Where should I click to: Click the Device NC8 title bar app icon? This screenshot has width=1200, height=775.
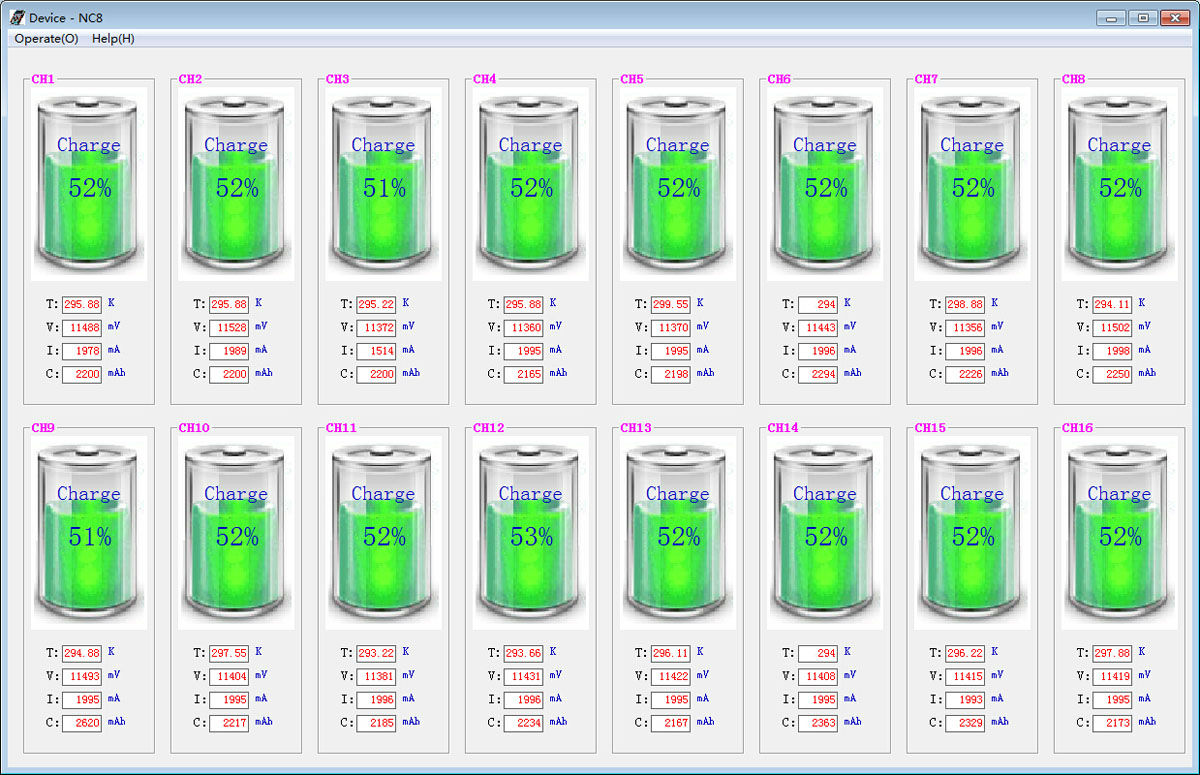17,17
